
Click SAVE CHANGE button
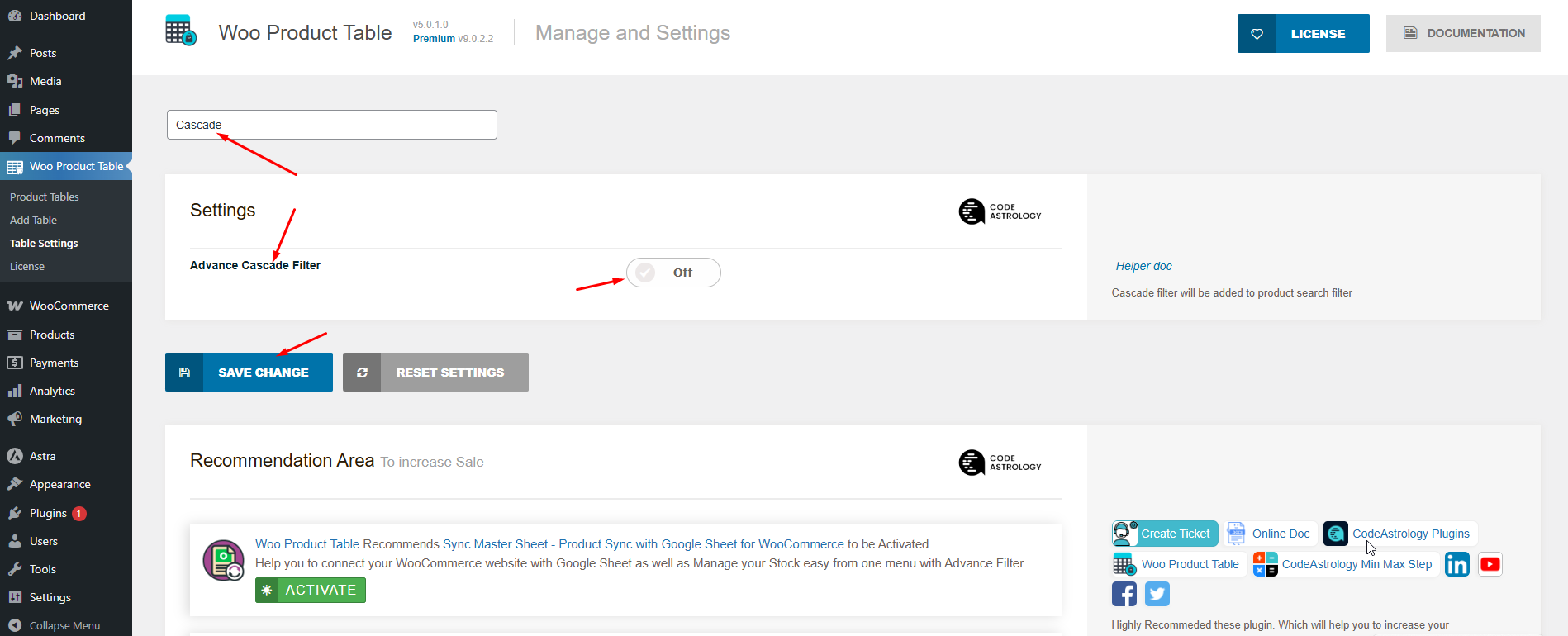click(x=249, y=373)
